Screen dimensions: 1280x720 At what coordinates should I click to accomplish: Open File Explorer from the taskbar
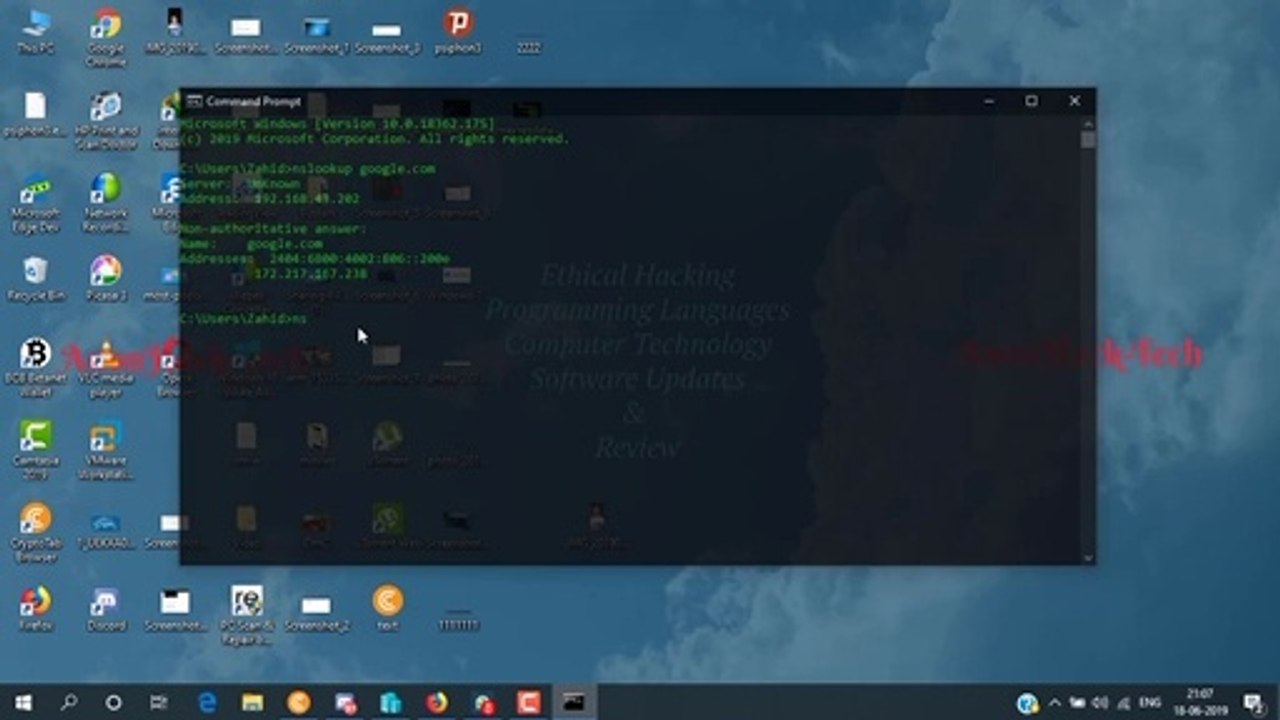pyautogui.click(x=252, y=703)
